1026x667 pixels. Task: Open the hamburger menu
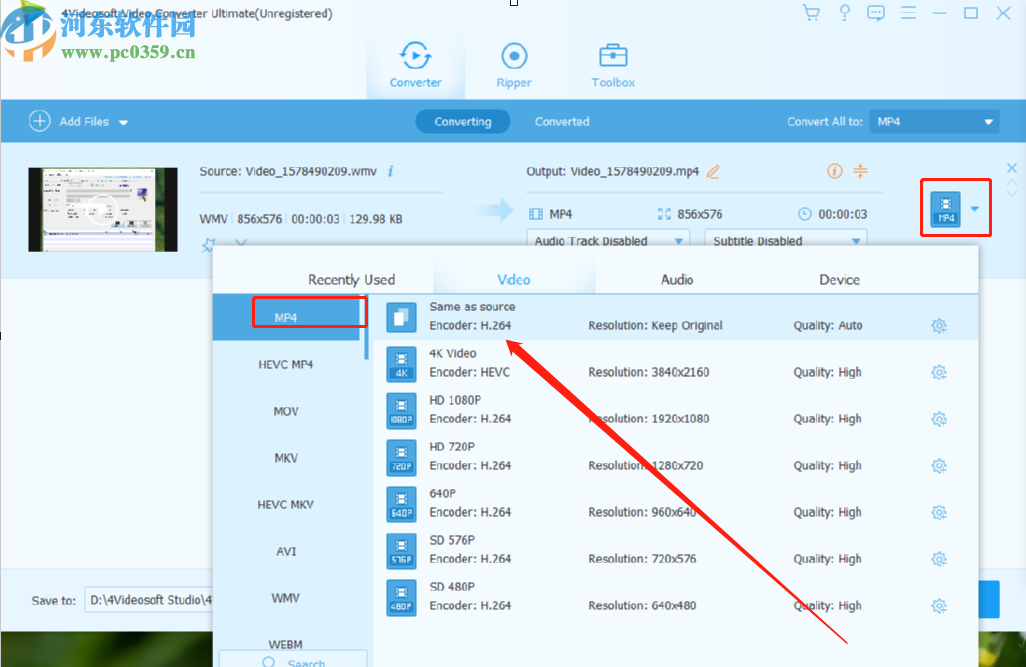point(908,13)
